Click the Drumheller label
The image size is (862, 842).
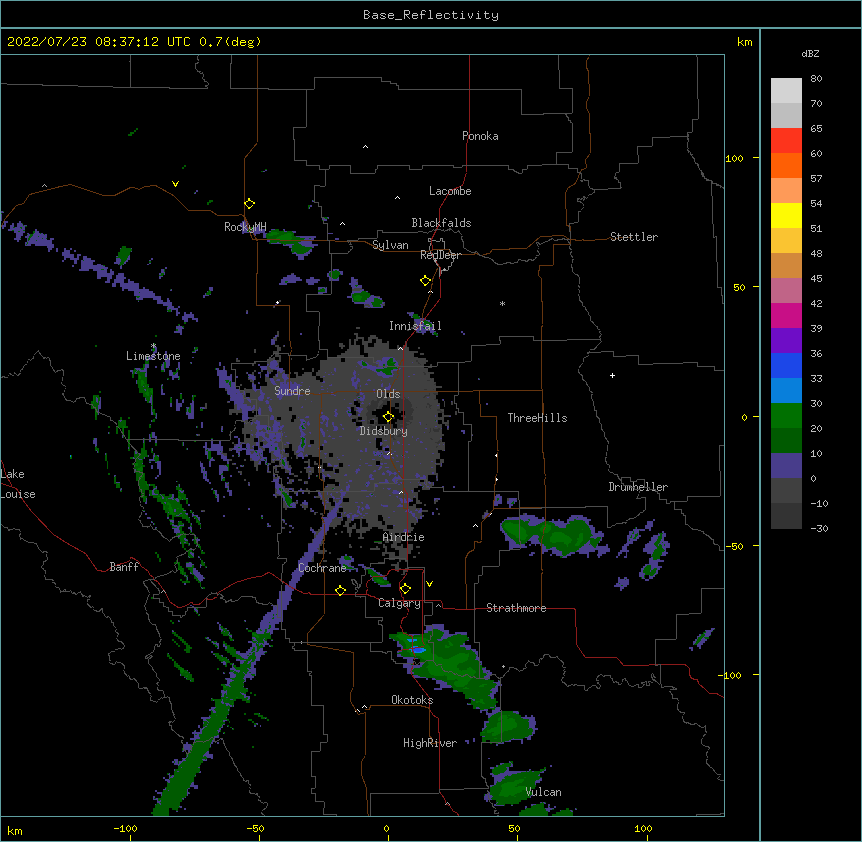click(x=638, y=487)
